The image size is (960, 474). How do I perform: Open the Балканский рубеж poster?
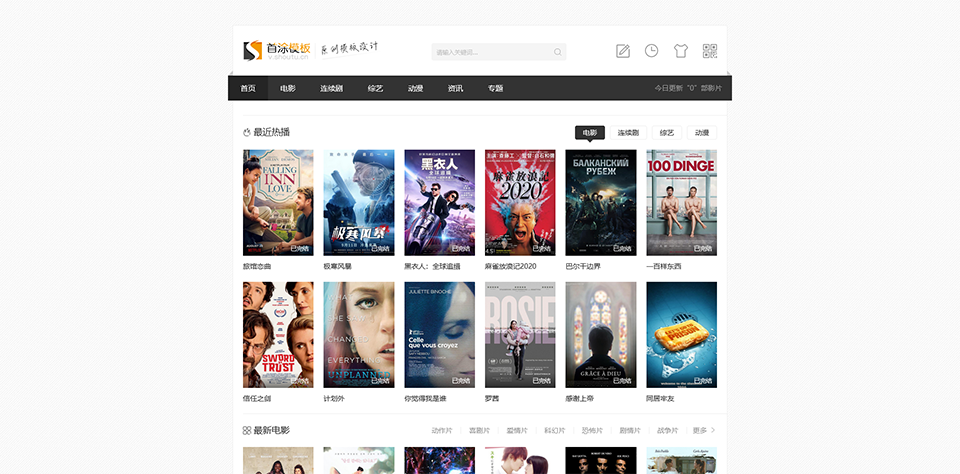click(x=601, y=203)
